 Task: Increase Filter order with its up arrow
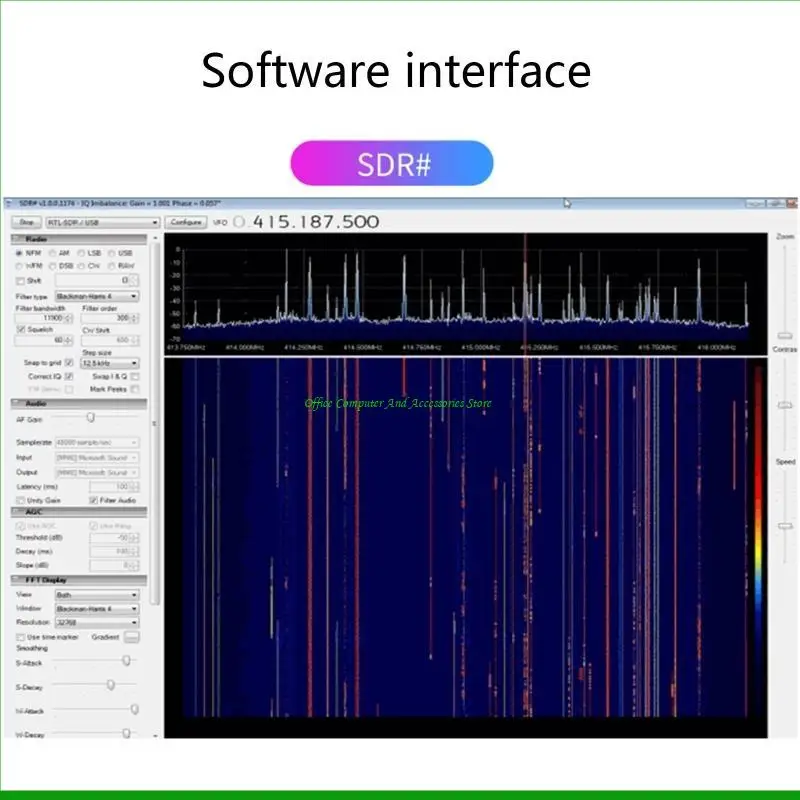click(x=135, y=317)
